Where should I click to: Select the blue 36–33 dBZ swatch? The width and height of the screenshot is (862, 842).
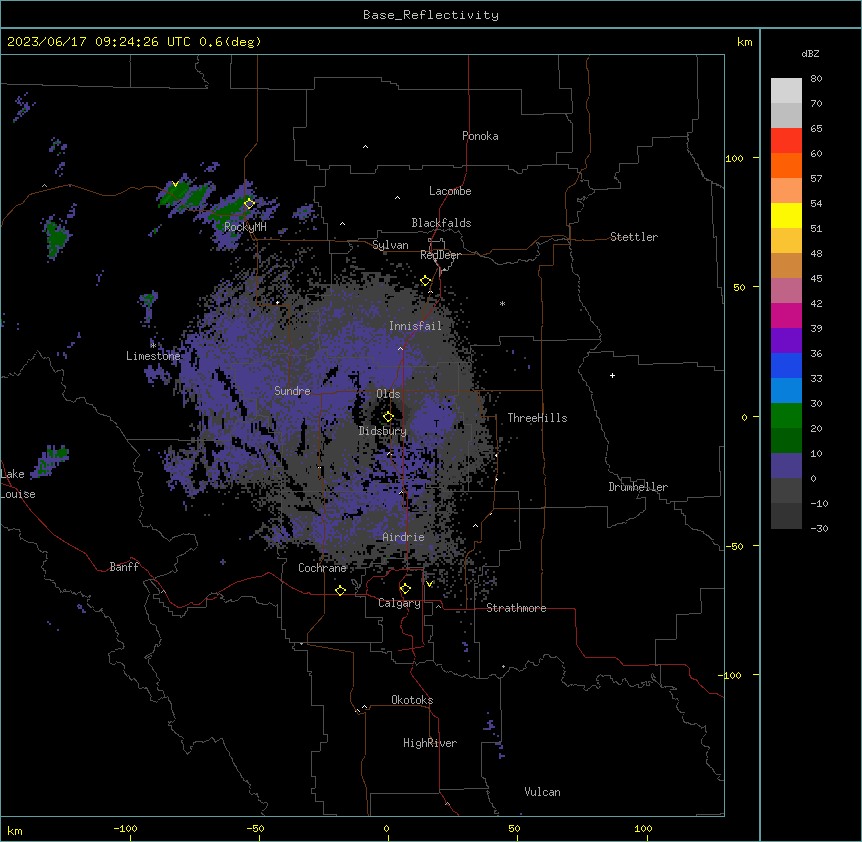(786, 365)
